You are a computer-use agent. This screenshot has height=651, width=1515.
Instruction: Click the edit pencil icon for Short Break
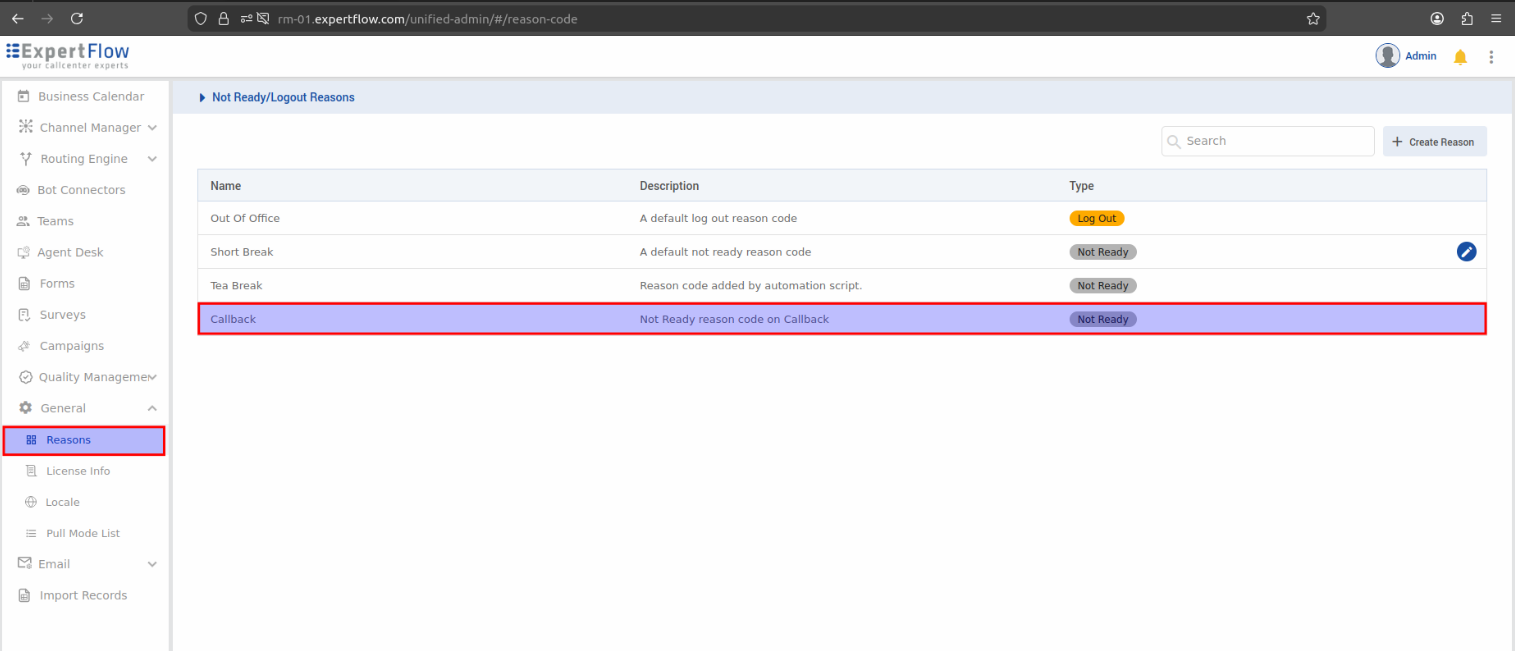coord(1466,252)
